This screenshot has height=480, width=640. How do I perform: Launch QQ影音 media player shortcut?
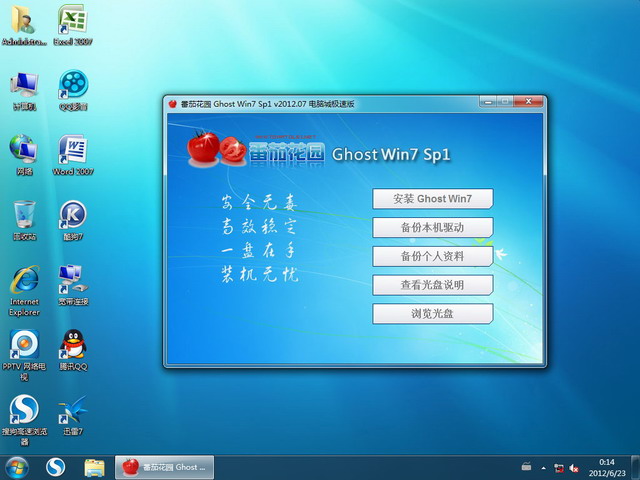click(x=73, y=91)
